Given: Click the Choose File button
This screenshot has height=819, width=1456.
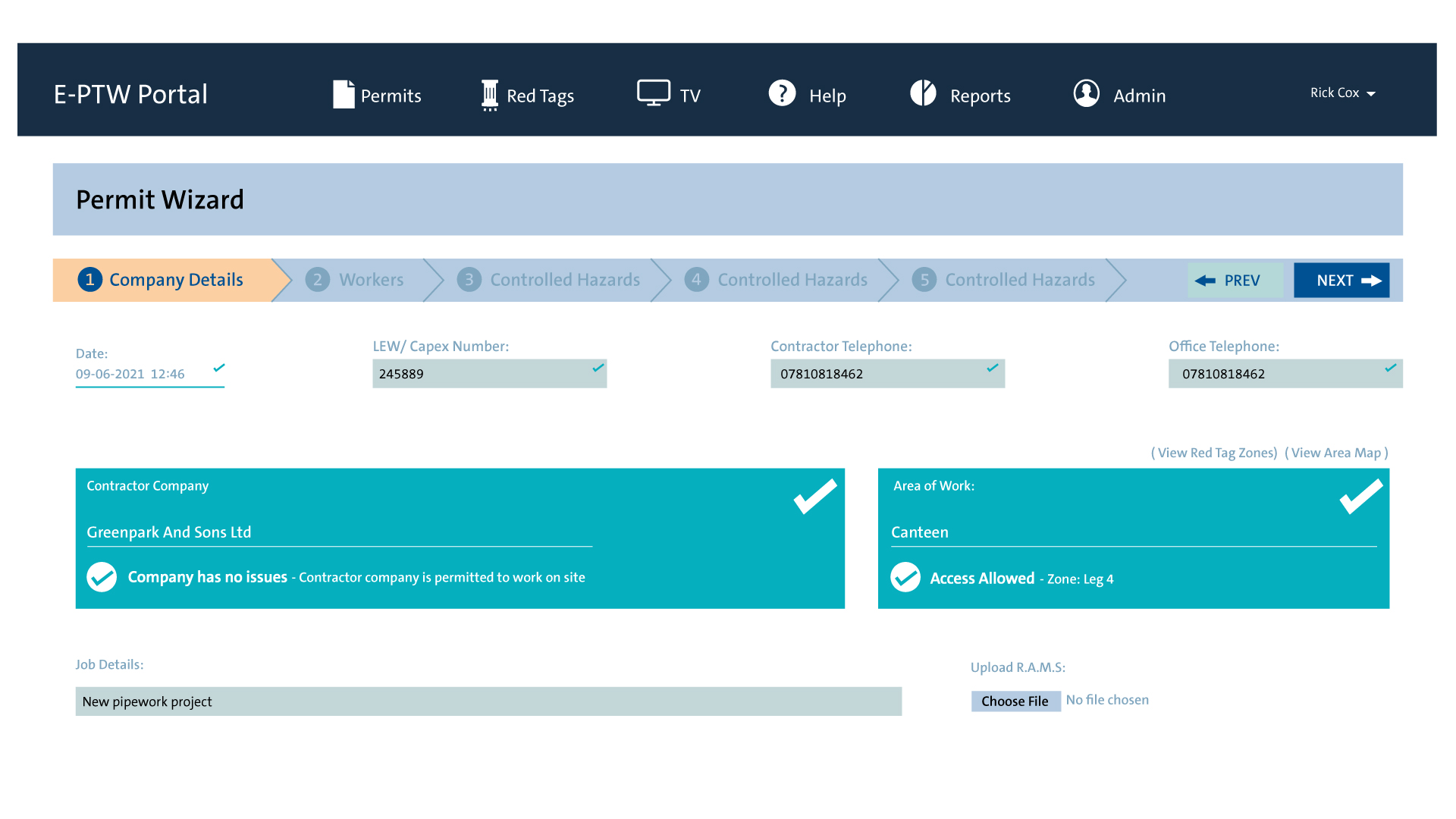Looking at the screenshot, I should 1015,701.
